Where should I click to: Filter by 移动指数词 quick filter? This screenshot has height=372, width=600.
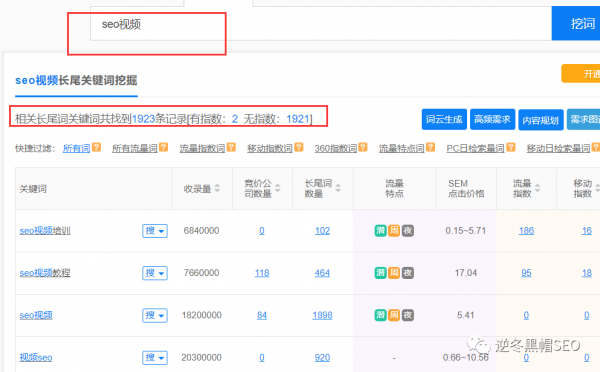[x=270, y=148]
